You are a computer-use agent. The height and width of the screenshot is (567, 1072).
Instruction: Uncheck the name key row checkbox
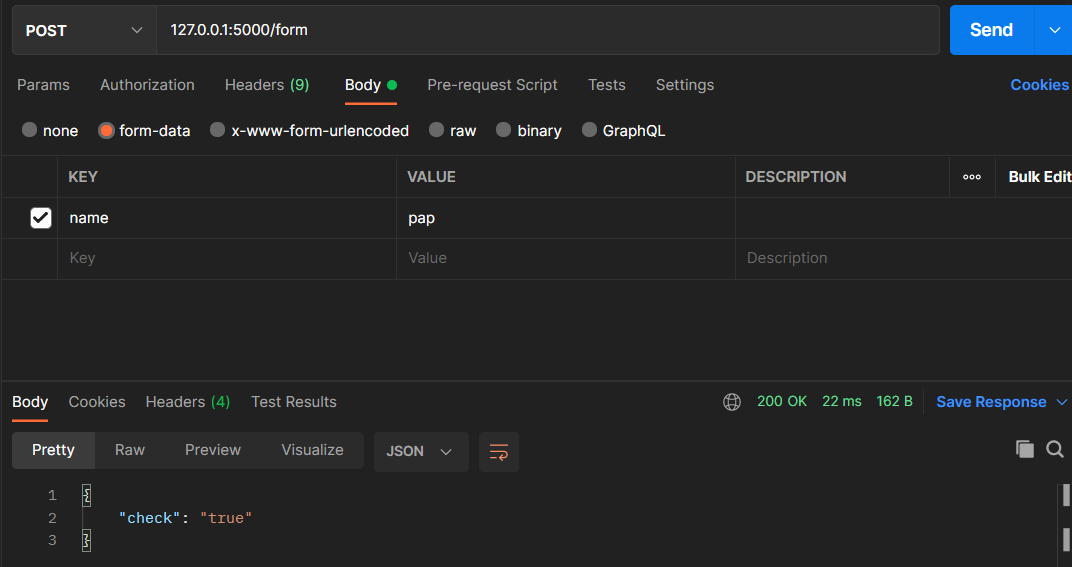(41, 218)
